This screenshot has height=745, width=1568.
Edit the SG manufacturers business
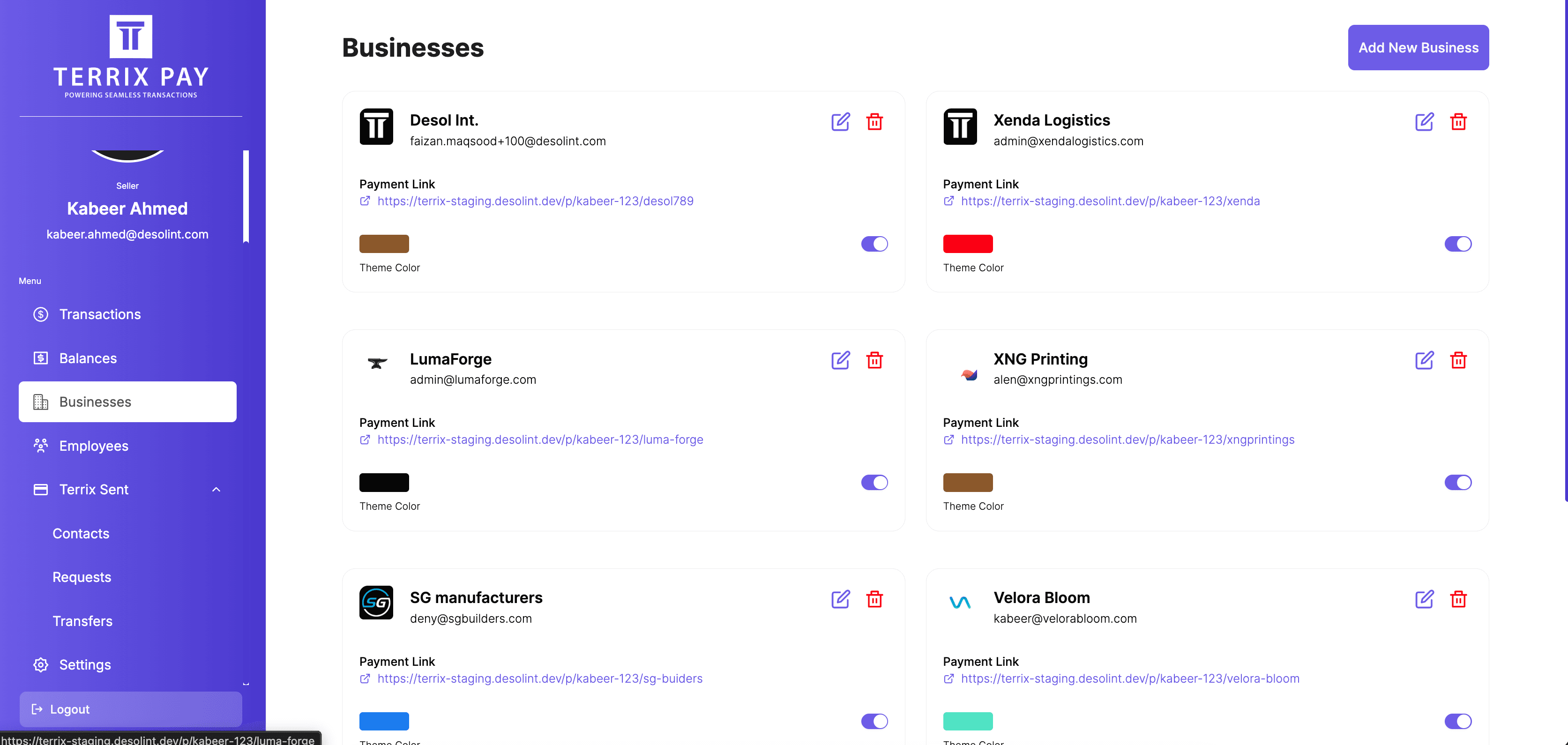[x=841, y=600]
